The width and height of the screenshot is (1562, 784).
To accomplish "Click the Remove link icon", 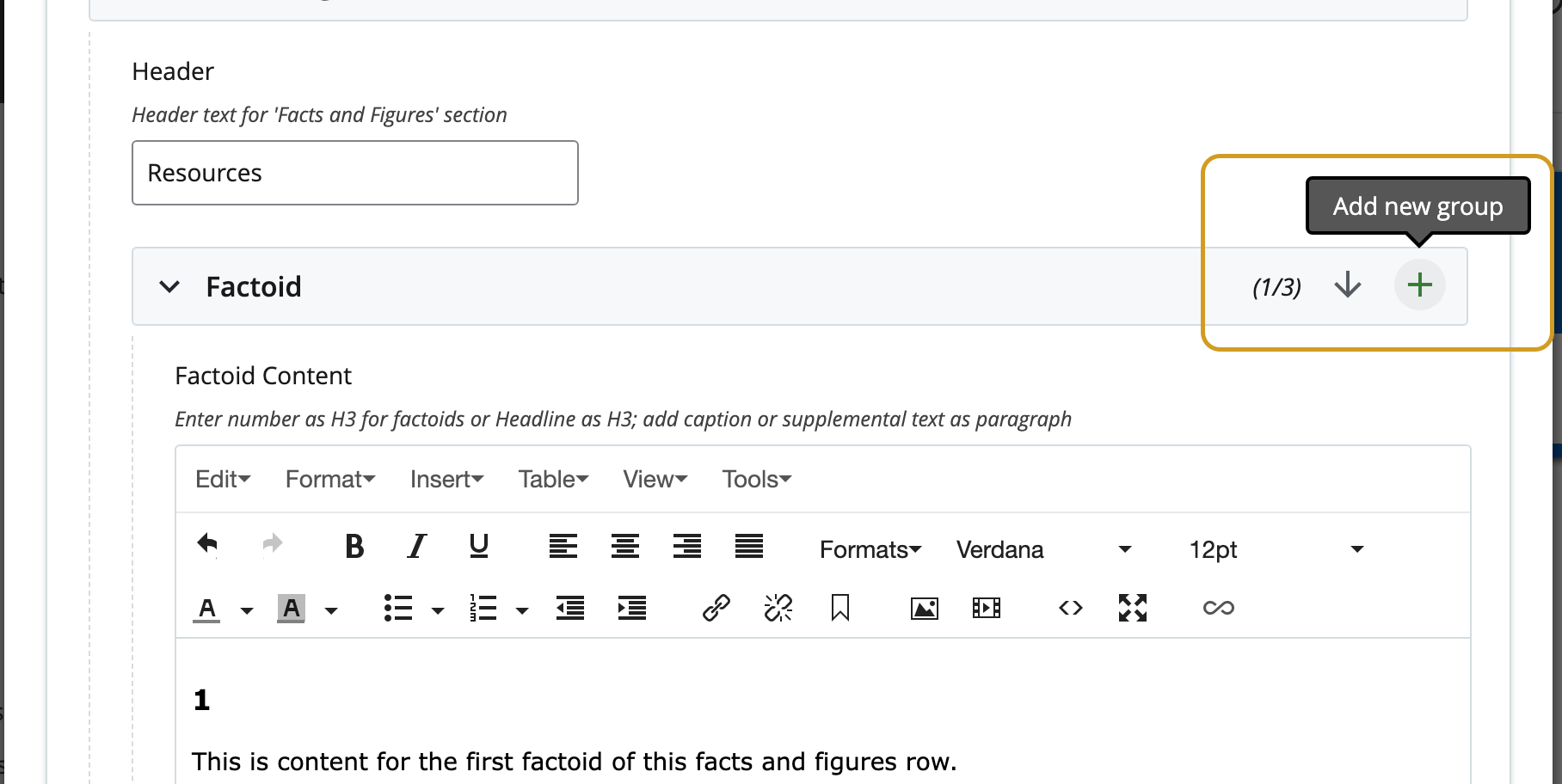I will (778, 608).
